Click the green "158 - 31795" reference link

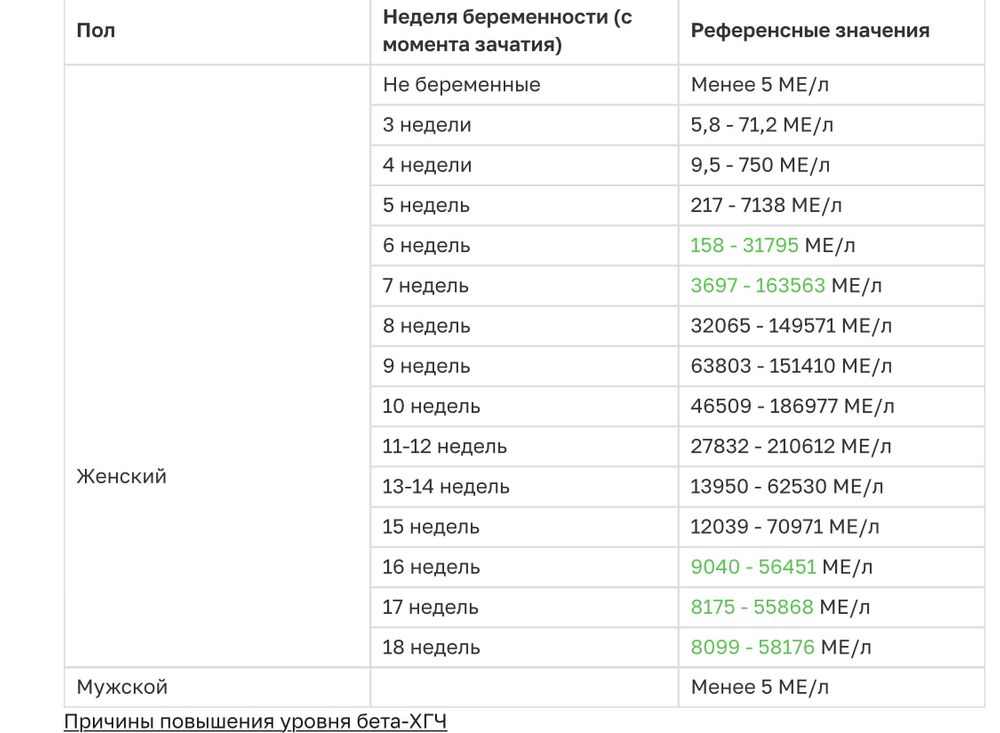[744, 245]
